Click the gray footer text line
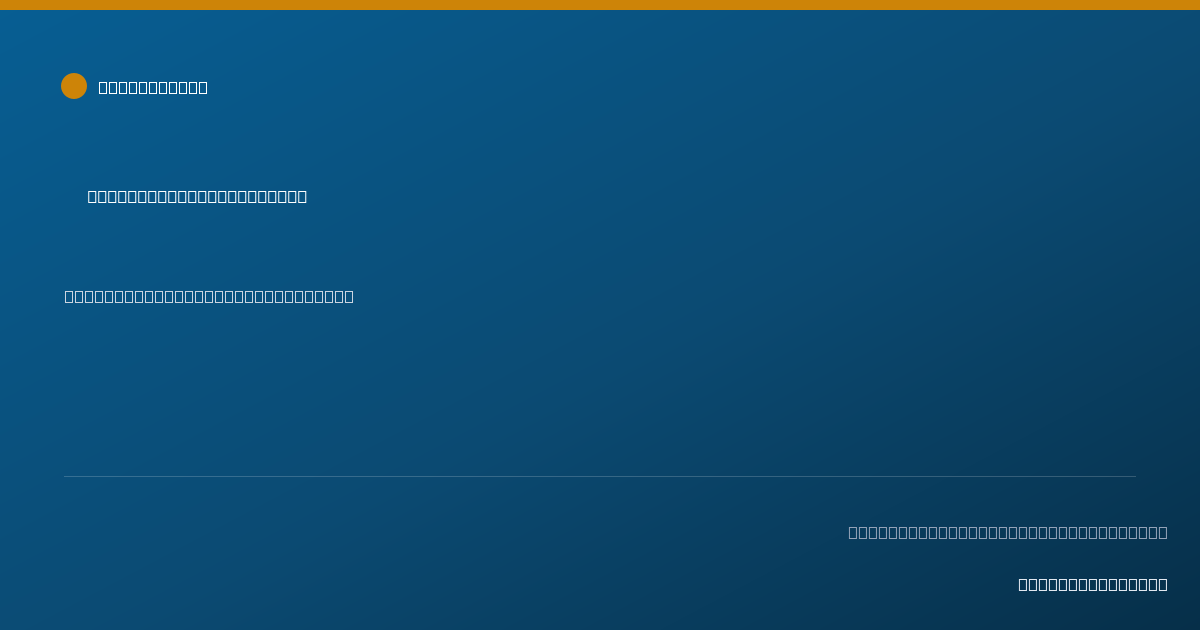1200x630 pixels. point(1008,532)
